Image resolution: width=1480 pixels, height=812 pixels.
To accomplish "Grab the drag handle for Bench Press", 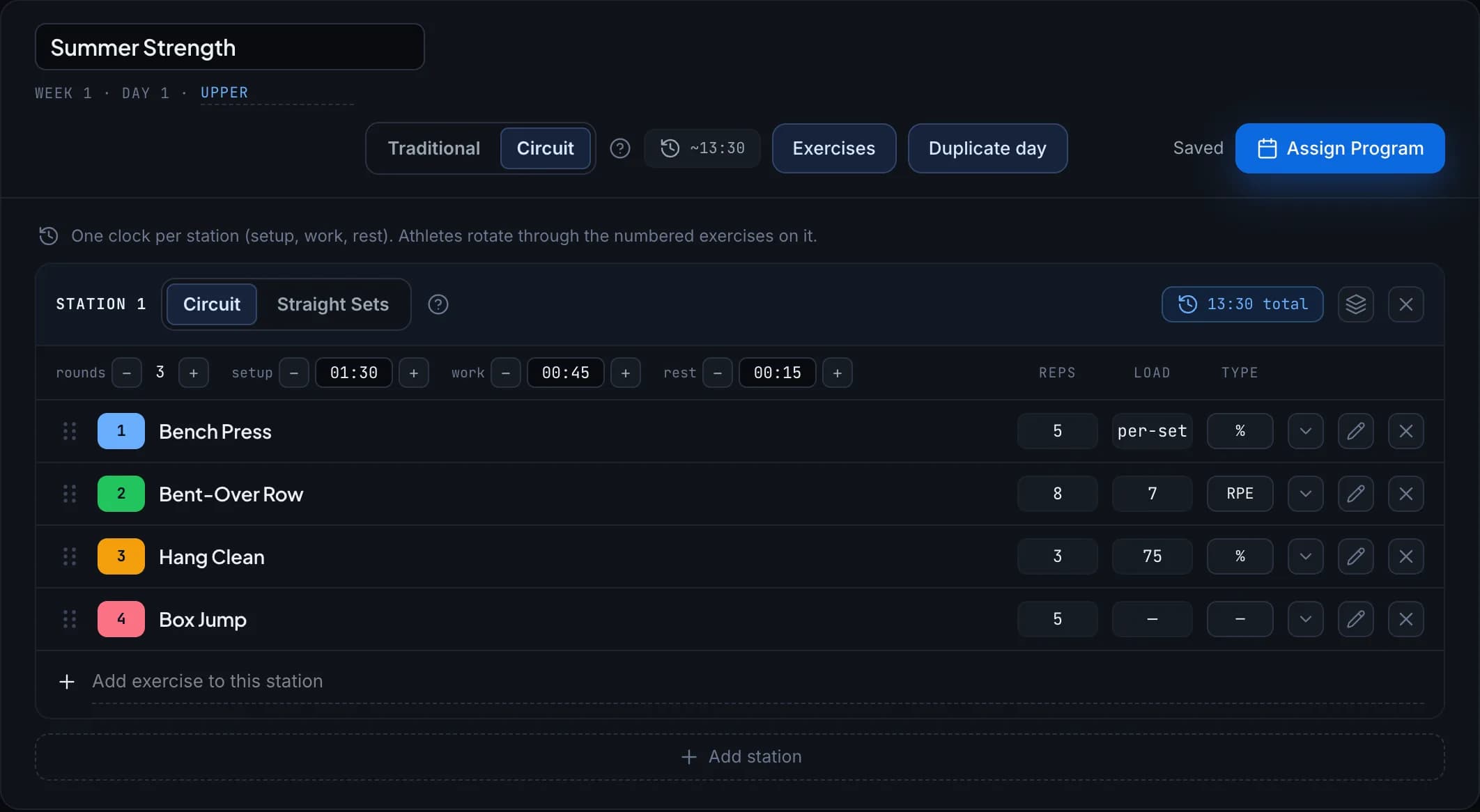I will click(70, 431).
